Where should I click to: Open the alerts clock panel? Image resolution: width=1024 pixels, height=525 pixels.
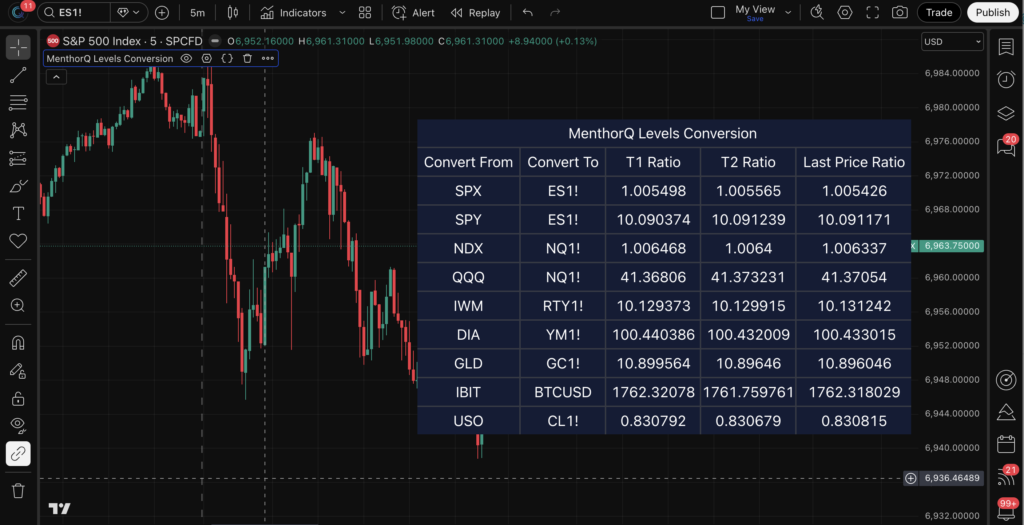(1006, 79)
